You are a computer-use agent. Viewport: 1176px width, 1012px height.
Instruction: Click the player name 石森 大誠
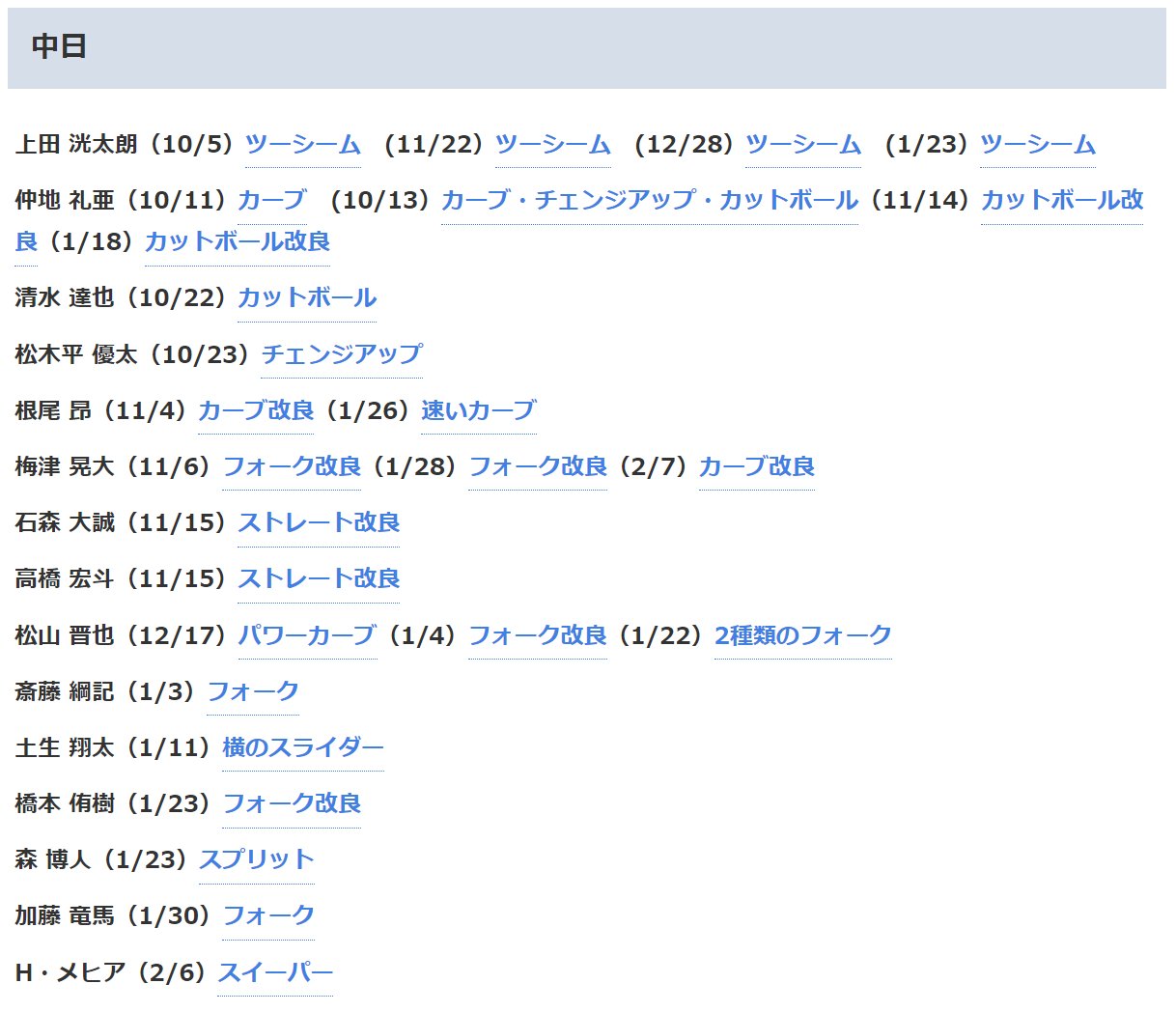pyautogui.click(x=66, y=522)
